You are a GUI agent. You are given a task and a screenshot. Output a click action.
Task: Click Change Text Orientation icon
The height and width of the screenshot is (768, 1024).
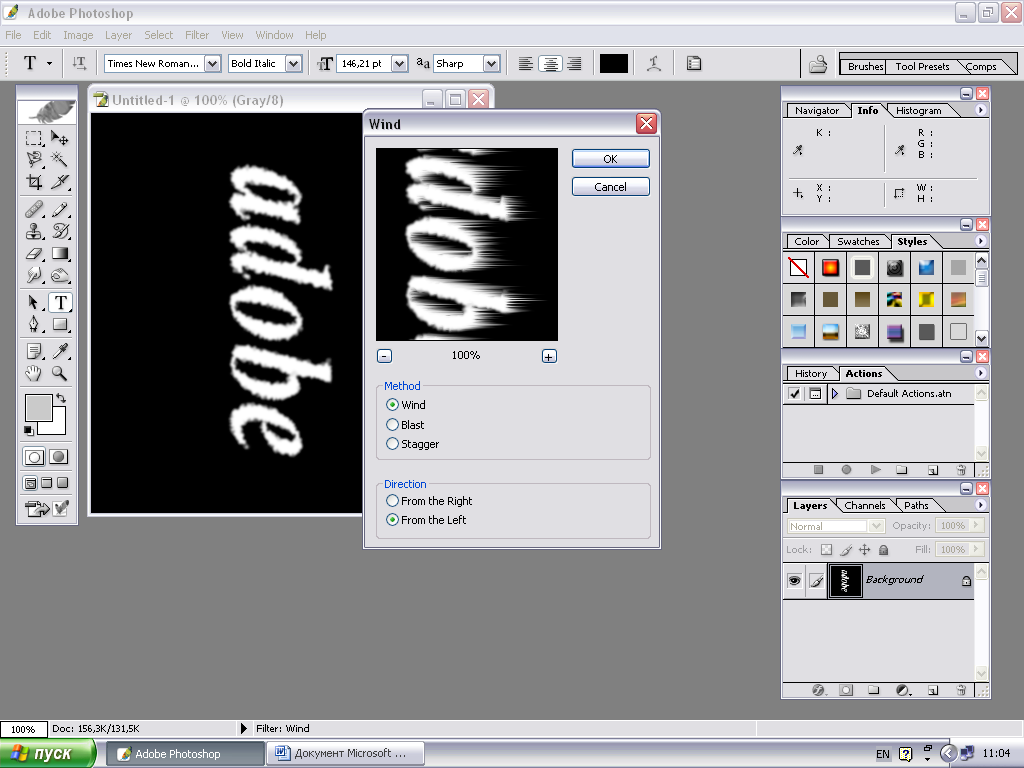tap(79, 63)
